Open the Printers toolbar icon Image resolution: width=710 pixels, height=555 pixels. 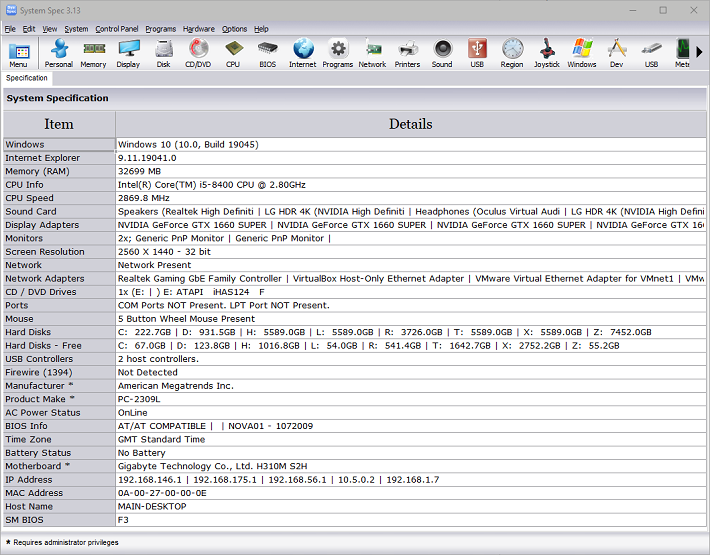pyautogui.click(x=408, y=53)
